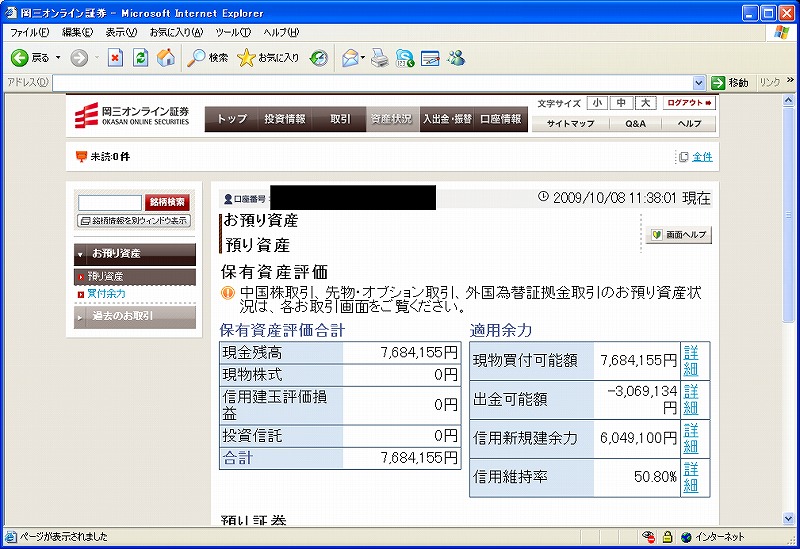Click the 銘柄検索 button
This screenshot has height=549, width=800.
pos(168,202)
